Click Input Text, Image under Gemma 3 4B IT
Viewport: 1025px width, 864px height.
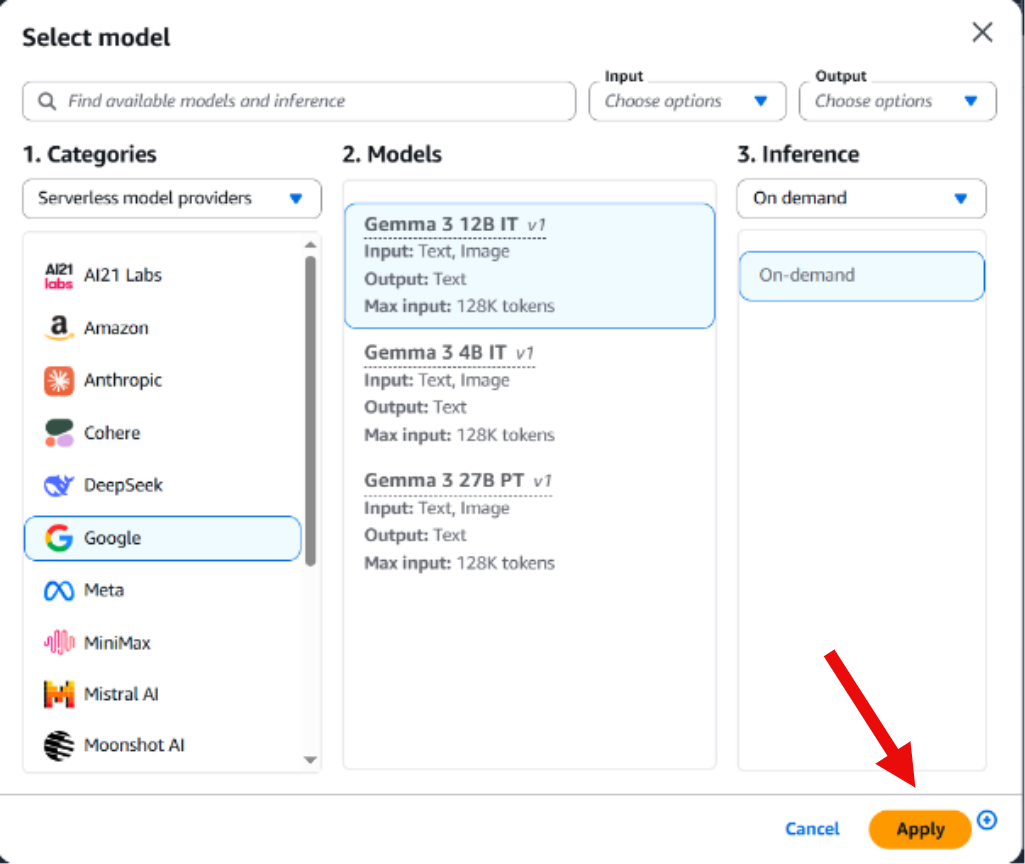[437, 380]
